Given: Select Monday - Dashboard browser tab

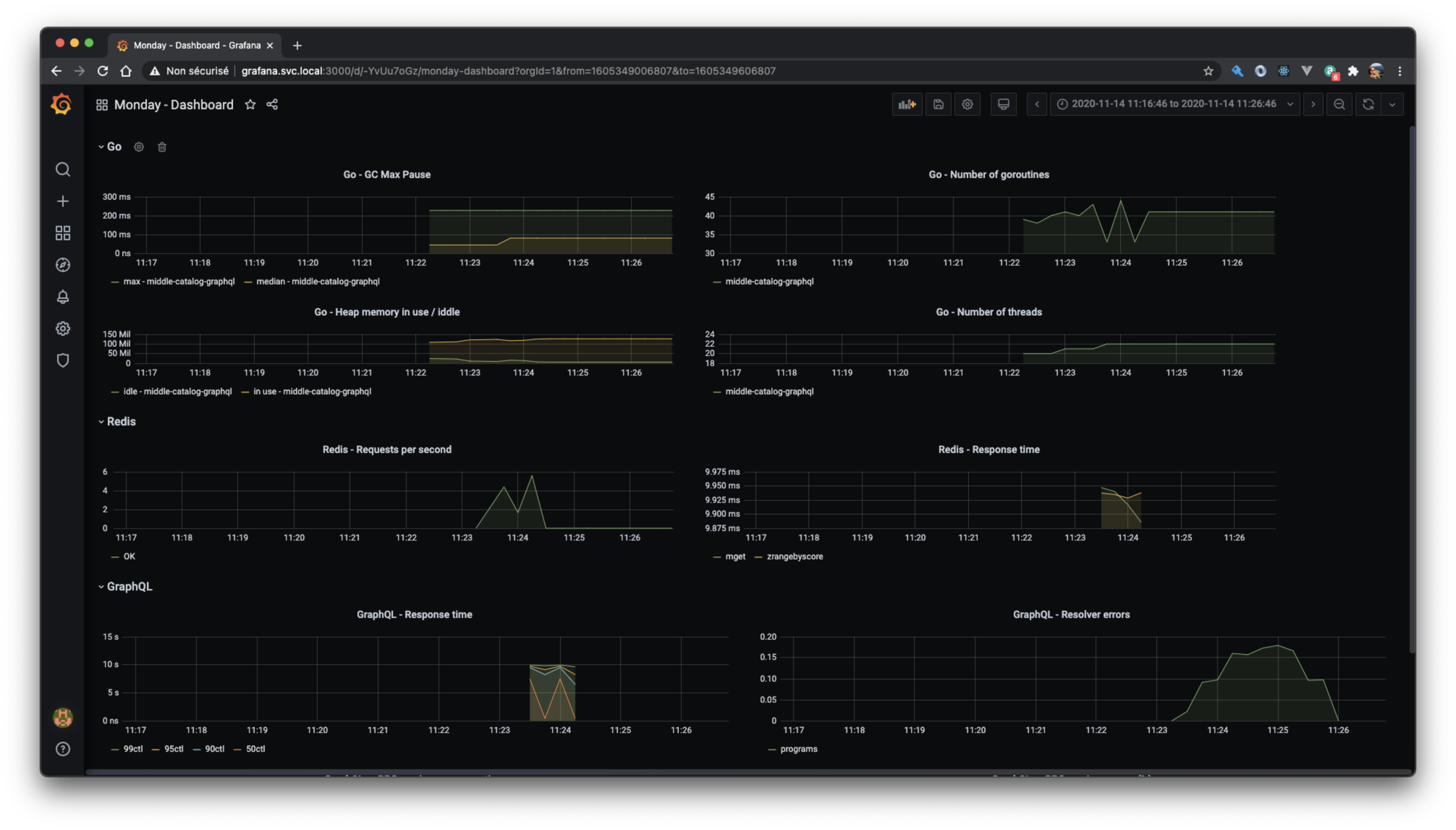Looking at the screenshot, I should pyautogui.click(x=194, y=46).
